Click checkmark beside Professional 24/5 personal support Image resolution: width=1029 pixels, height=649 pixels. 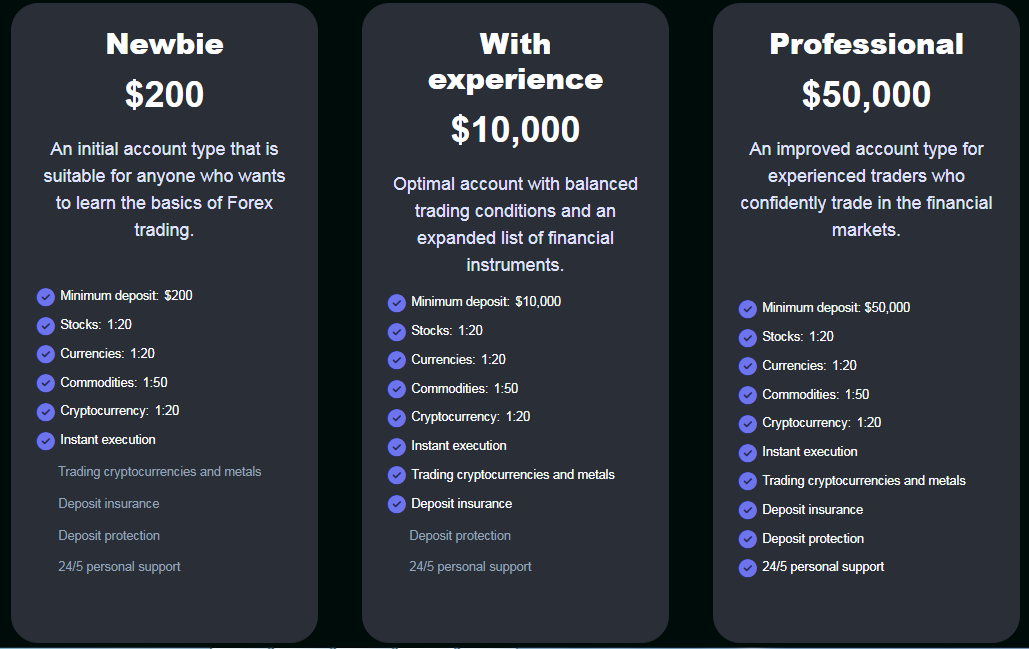[x=747, y=568]
